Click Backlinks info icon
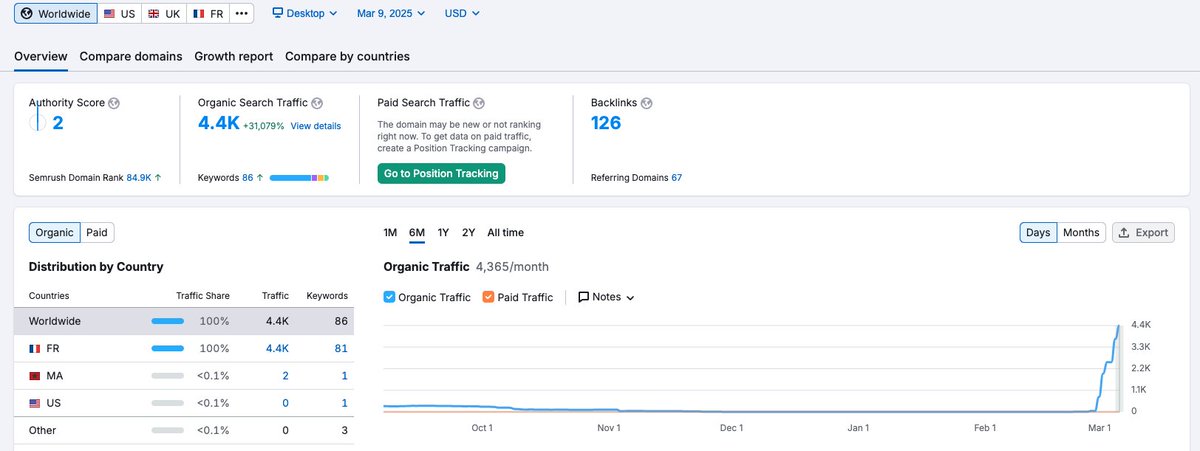Screen dimensions: 1200x451 646,103
